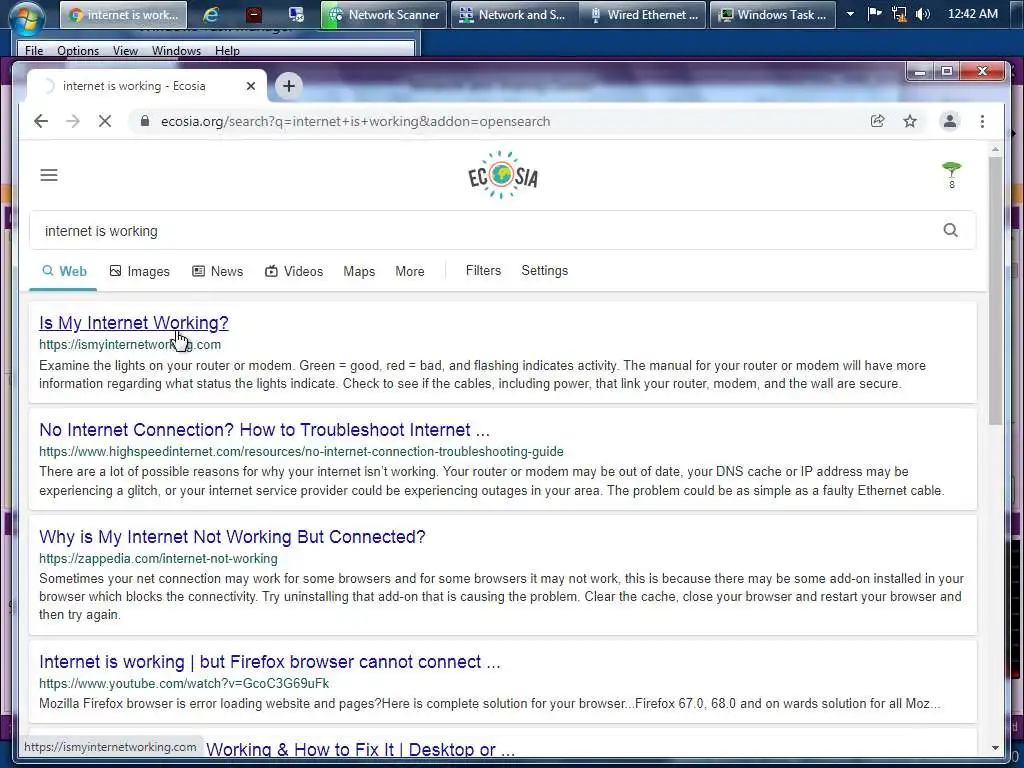
Task: Click the Ecosia logo
Action: coord(503,175)
